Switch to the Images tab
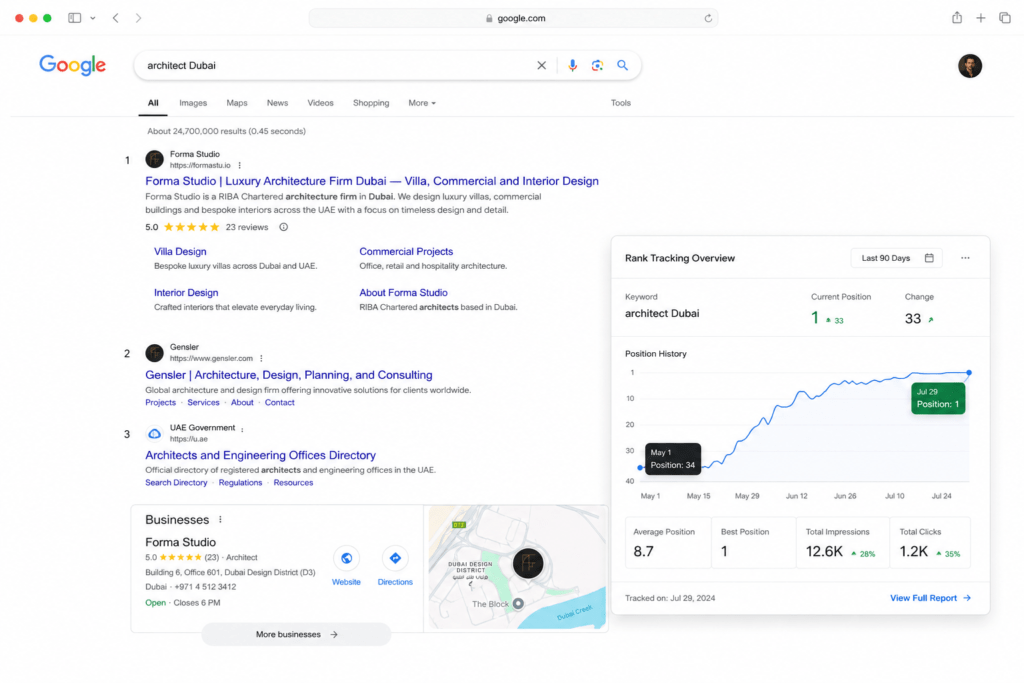The image size is (1024, 683). pyautogui.click(x=193, y=103)
